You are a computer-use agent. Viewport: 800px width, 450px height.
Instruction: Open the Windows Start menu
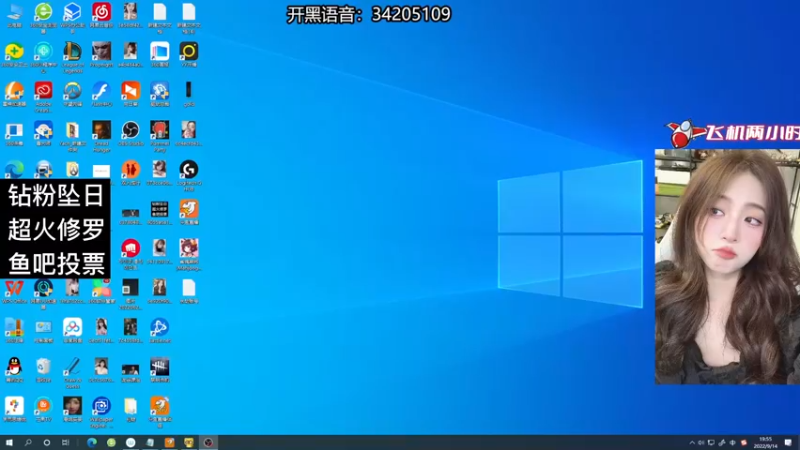(x=9, y=442)
